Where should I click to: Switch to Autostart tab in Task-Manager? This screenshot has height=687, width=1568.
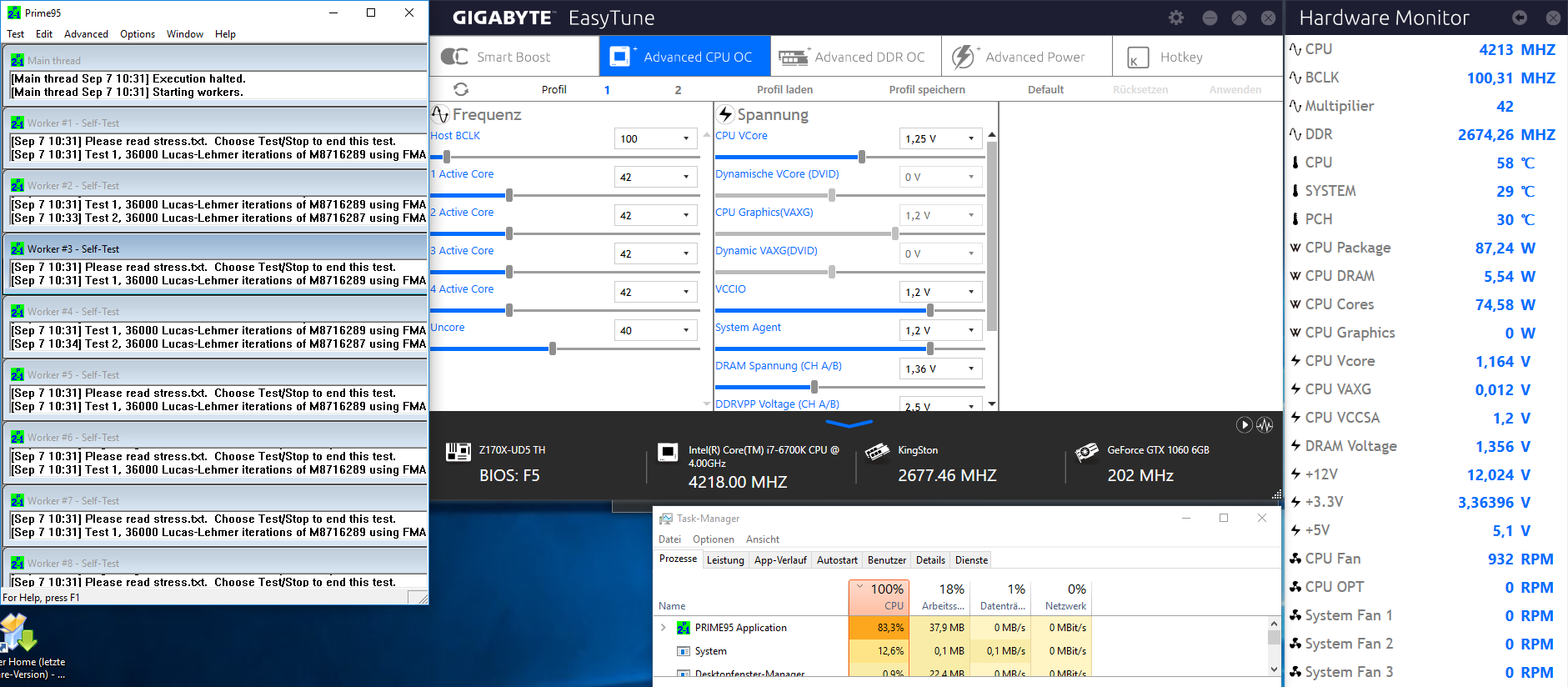pyautogui.click(x=837, y=560)
